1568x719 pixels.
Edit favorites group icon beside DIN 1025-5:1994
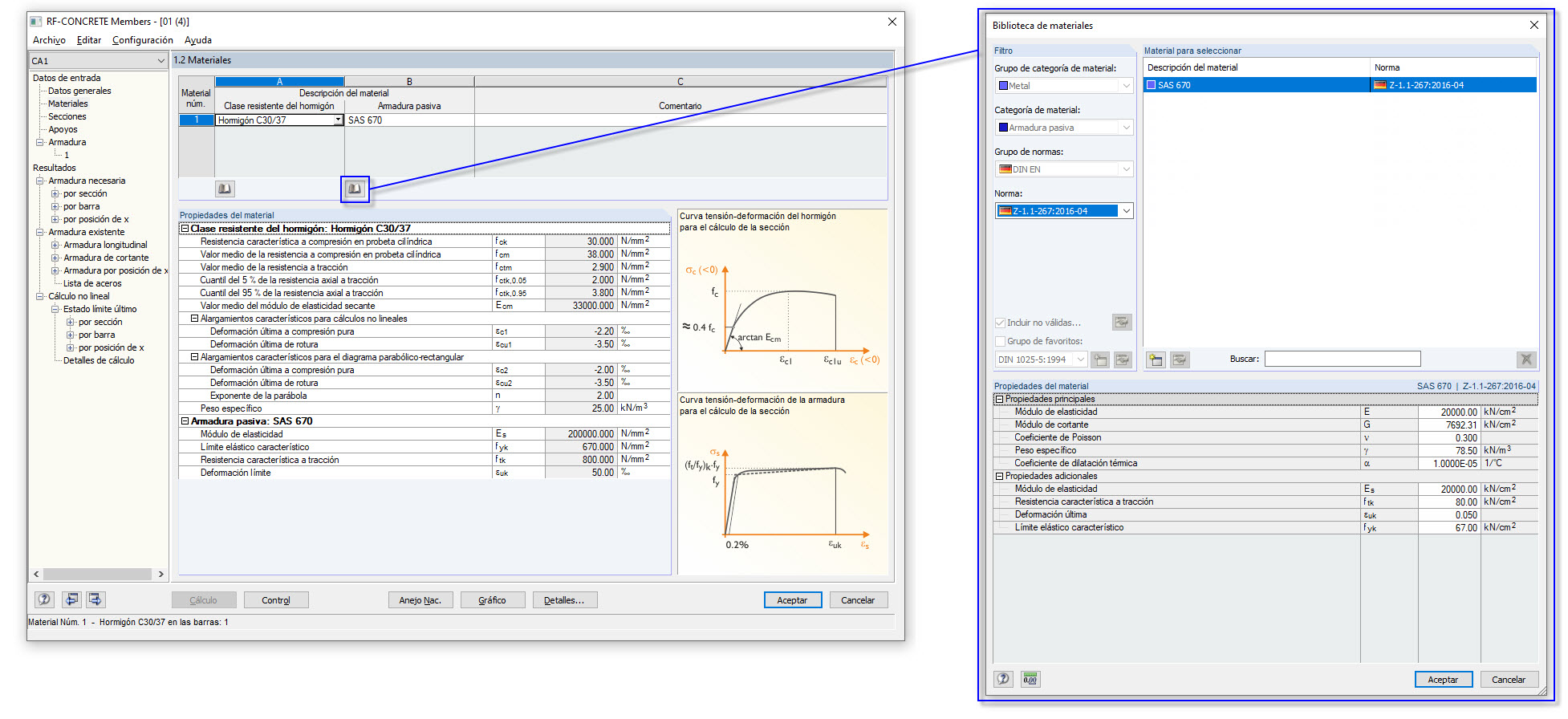click(1123, 359)
